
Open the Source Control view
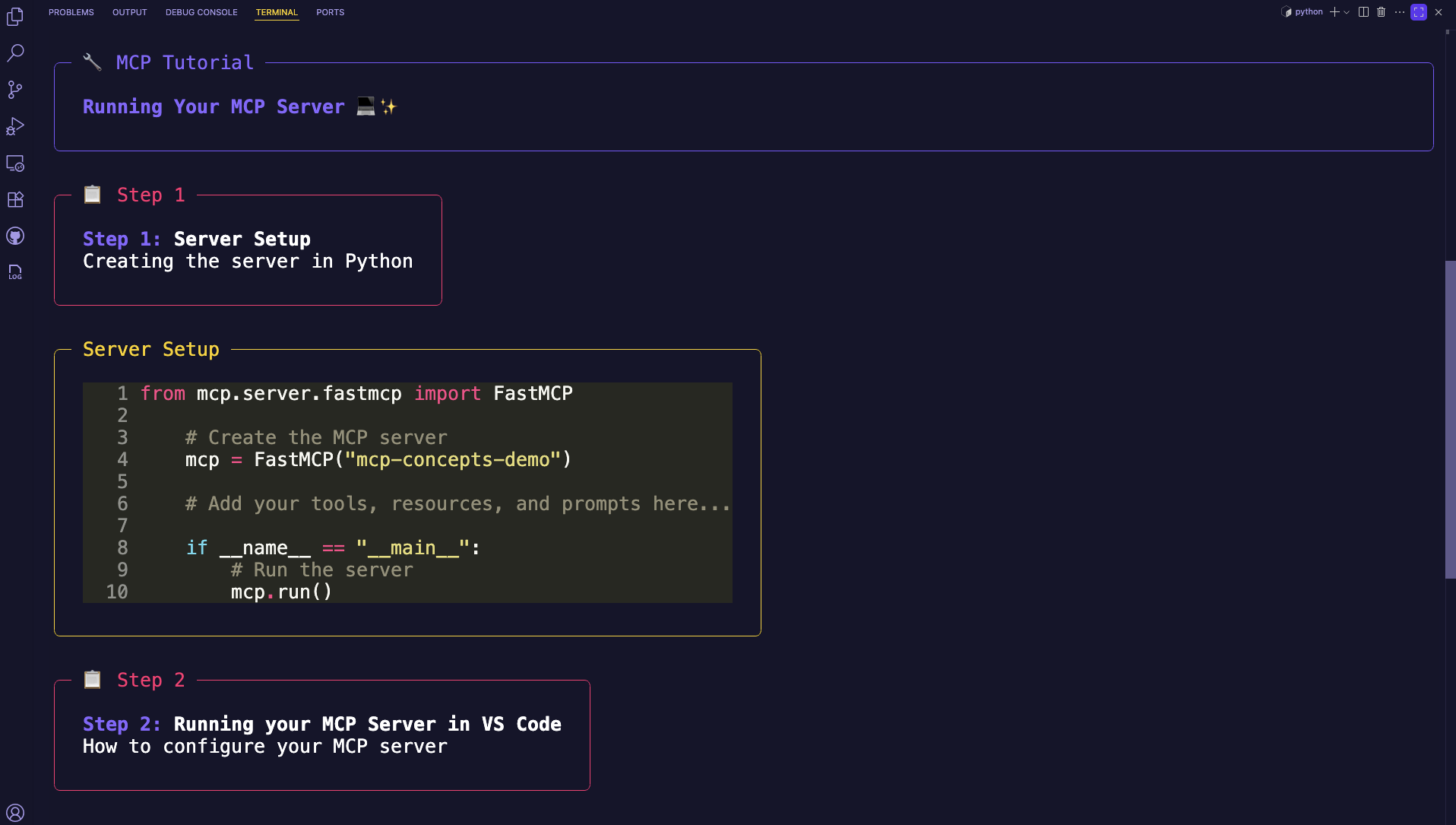pyautogui.click(x=15, y=89)
